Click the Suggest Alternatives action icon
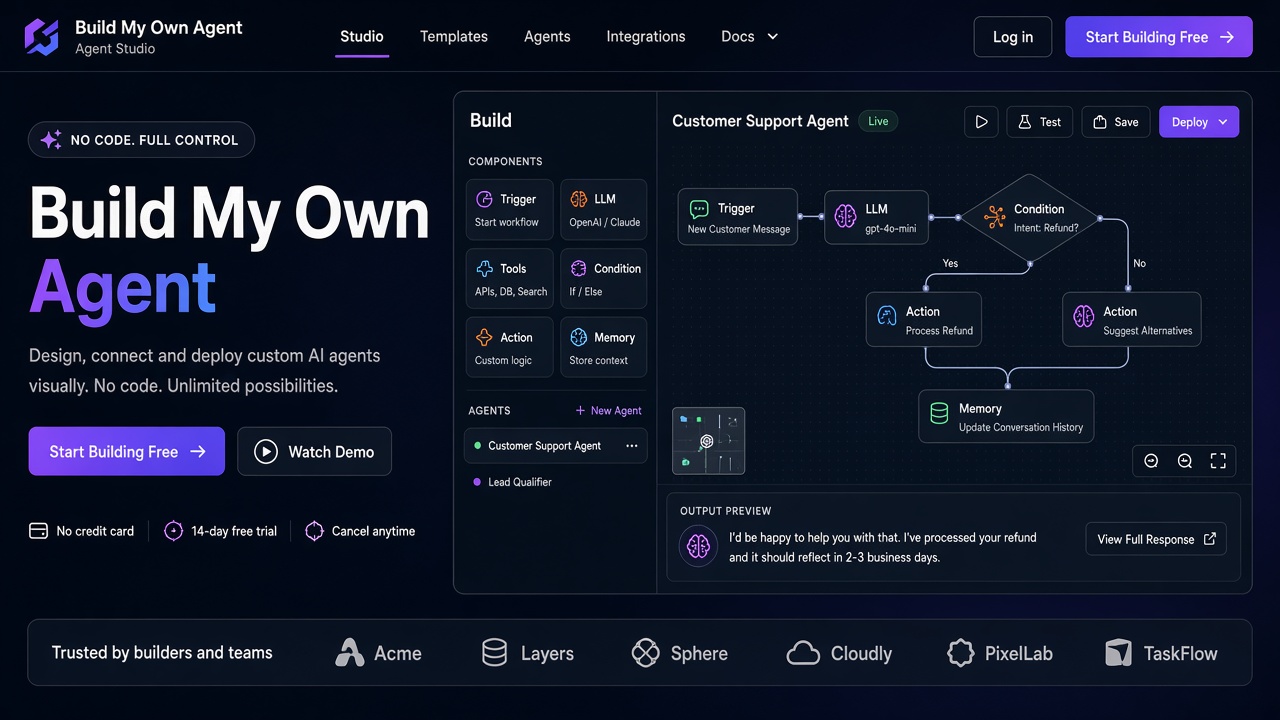 1084,316
